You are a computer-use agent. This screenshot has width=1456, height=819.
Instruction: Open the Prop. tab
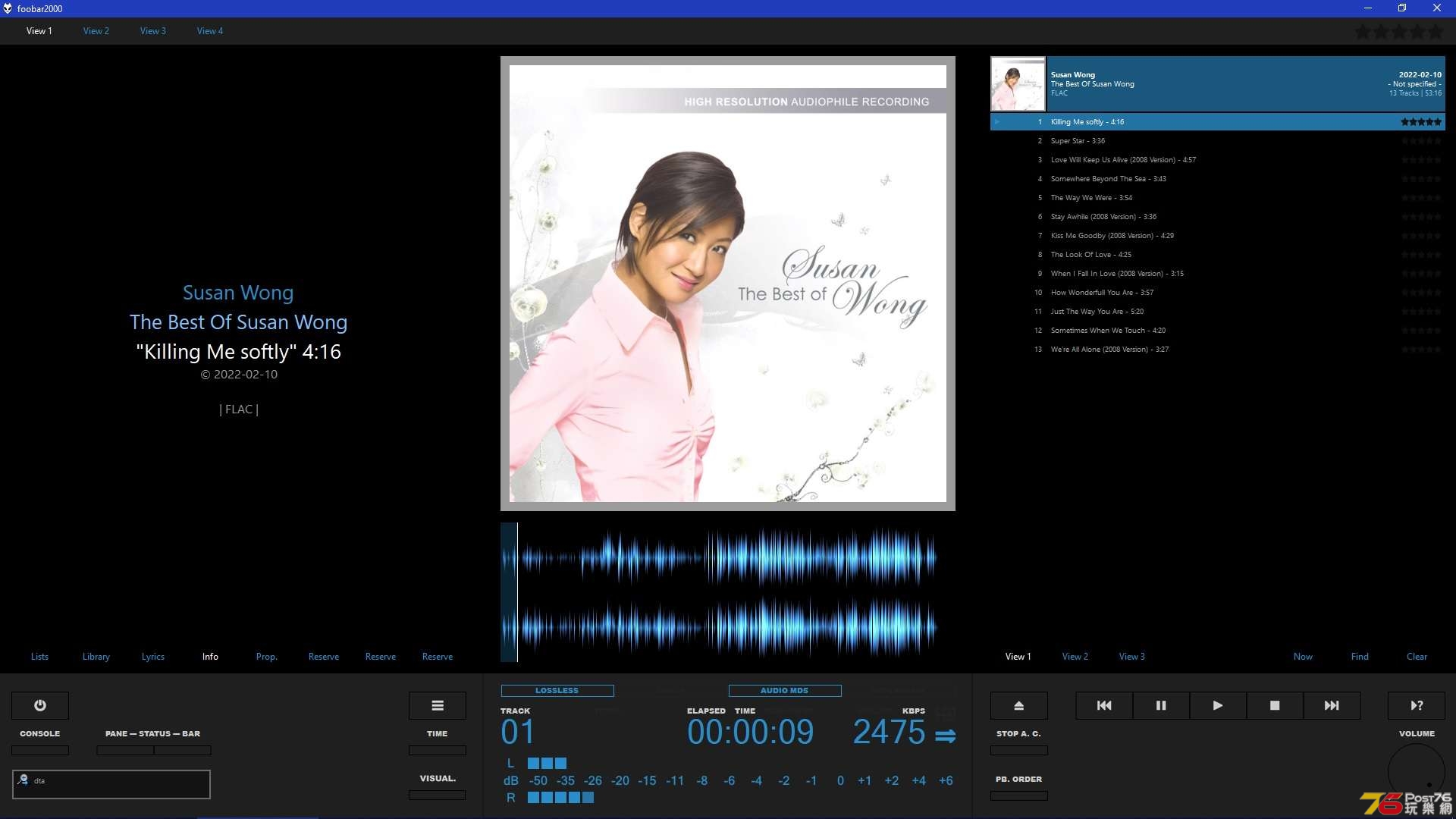pyautogui.click(x=267, y=657)
